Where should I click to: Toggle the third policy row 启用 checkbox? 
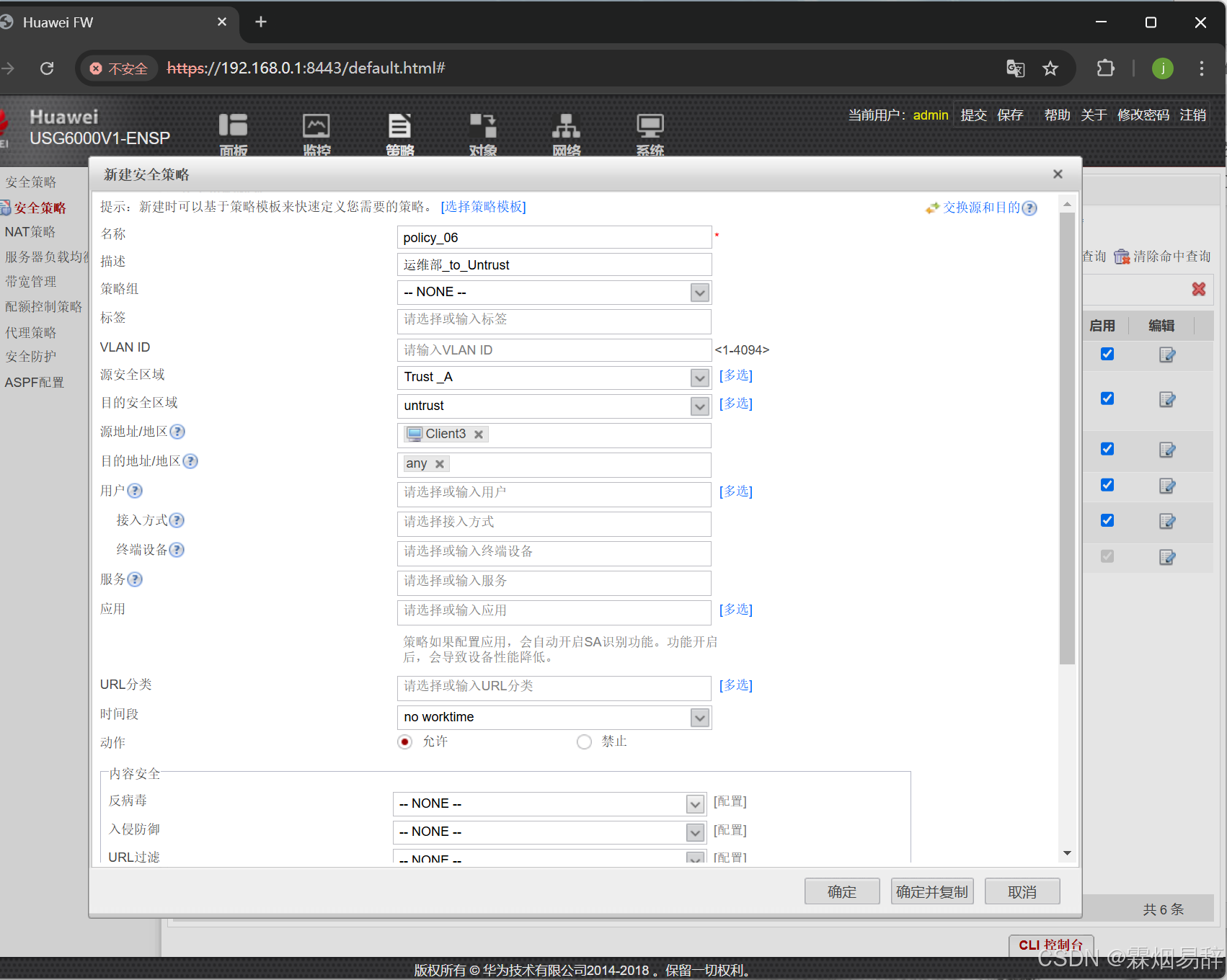[x=1107, y=449]
